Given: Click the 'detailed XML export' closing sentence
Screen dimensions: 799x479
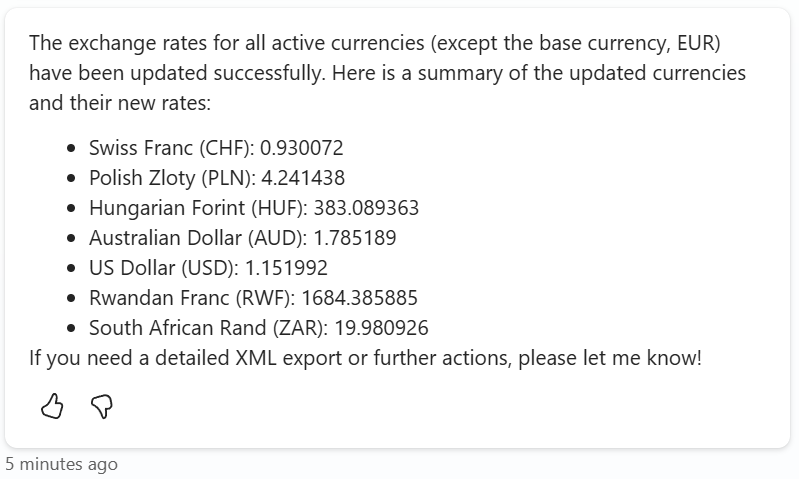Looking at the screenshot, I should pyautogui.click(x=365, y=358).
